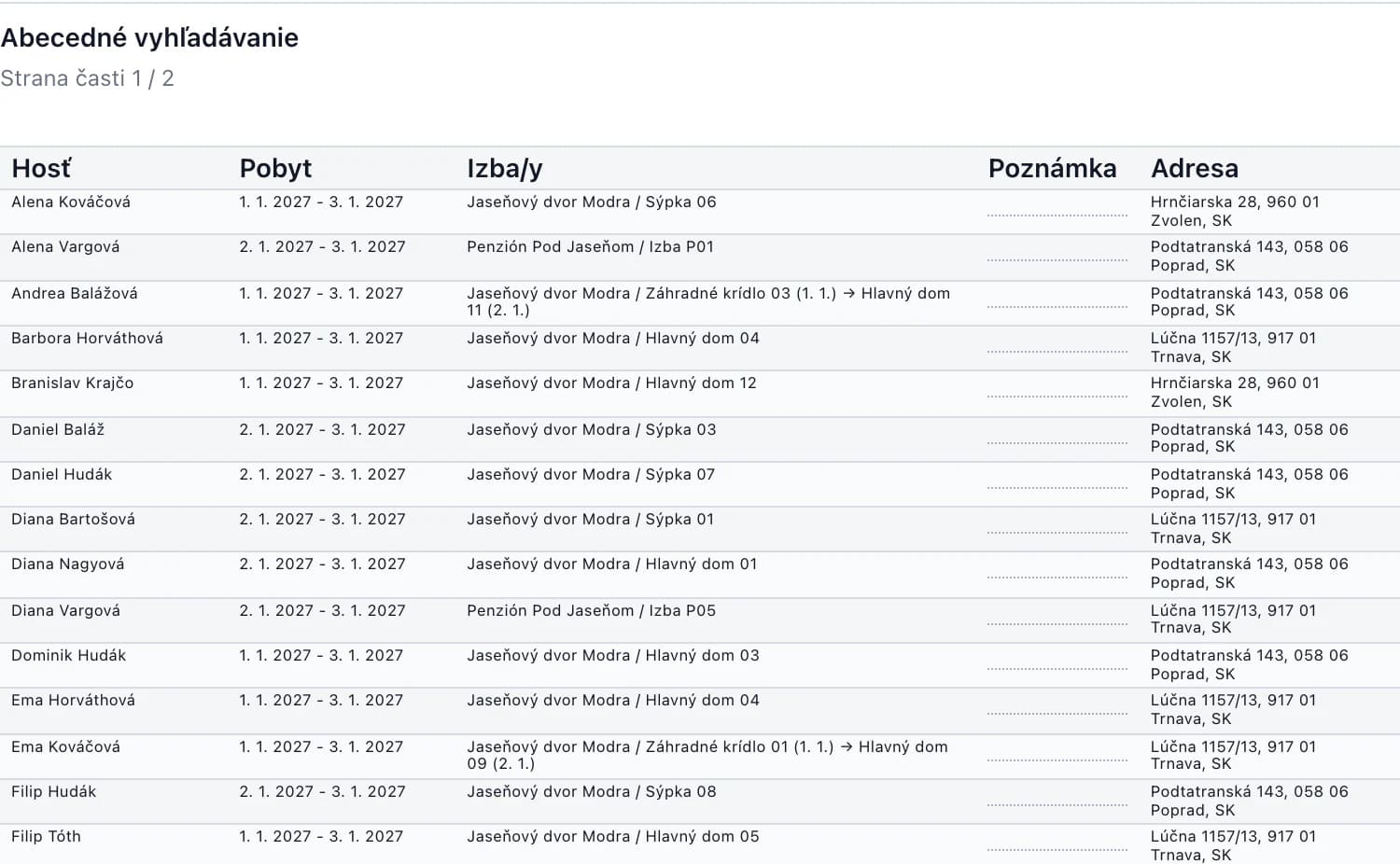Select guest "Filip Tóth"

pyautogui.click(x=46, y=836)
